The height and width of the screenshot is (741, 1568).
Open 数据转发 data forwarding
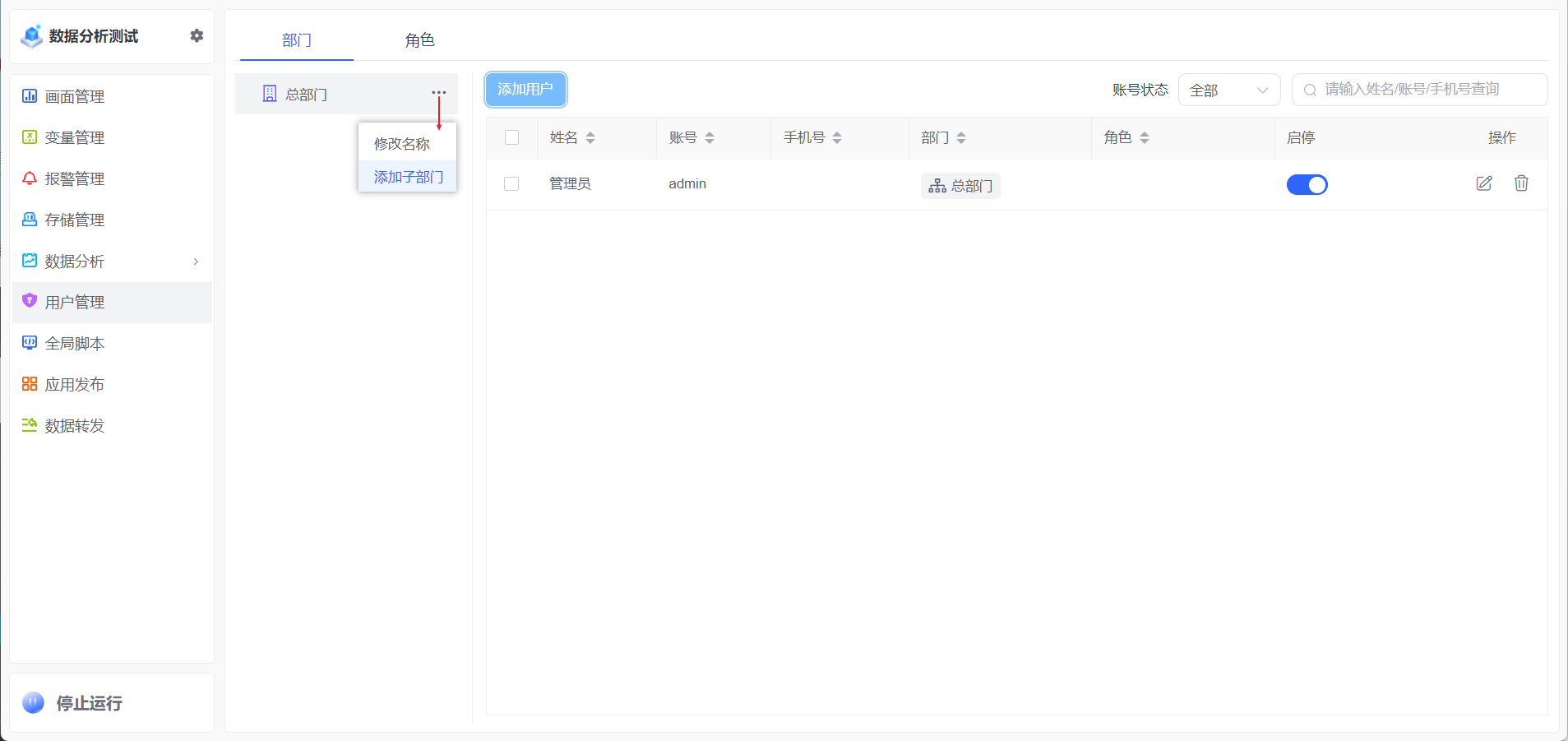(x=75, y=425)
